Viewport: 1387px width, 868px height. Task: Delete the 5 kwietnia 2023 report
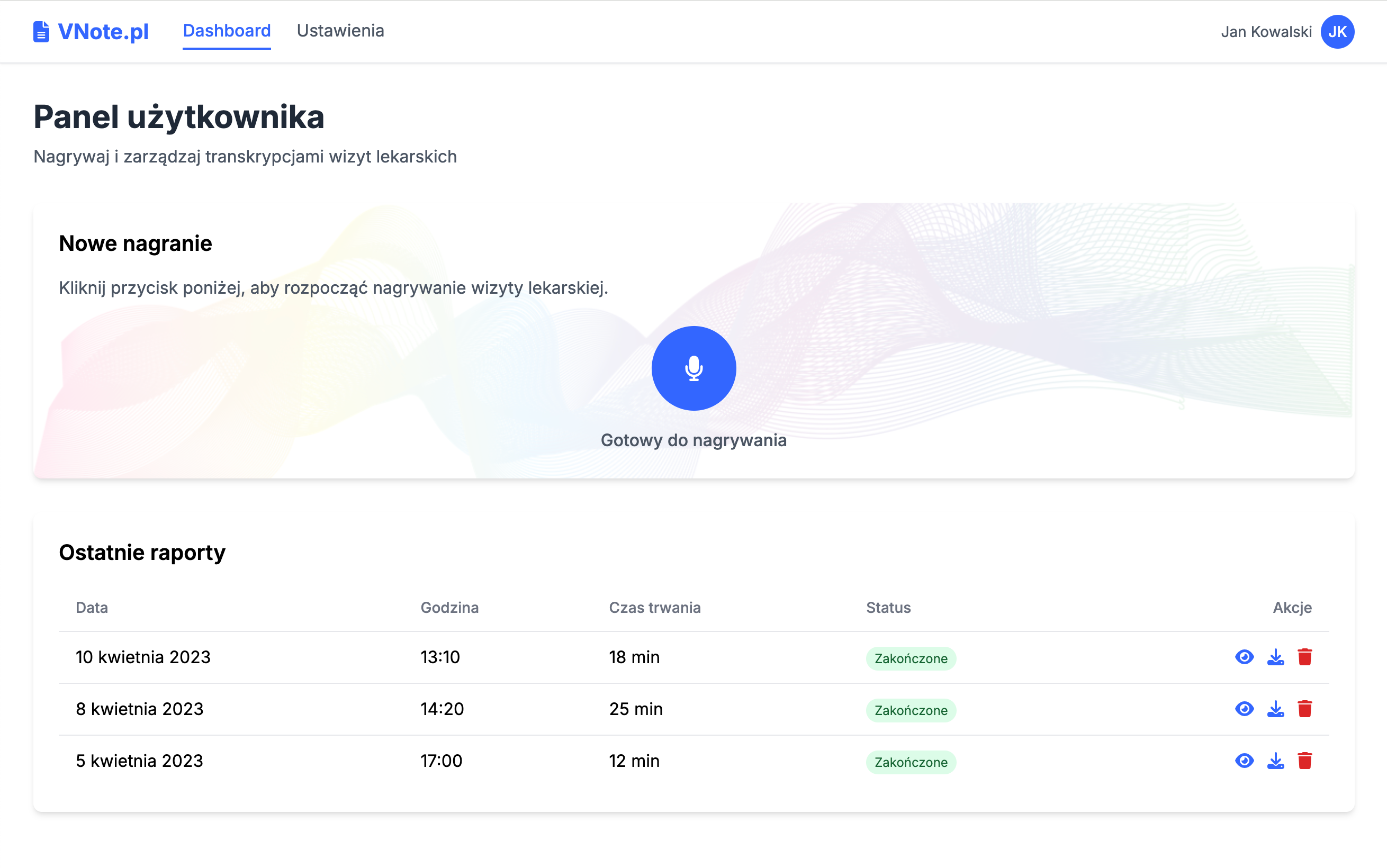(x=1304, y=761)
